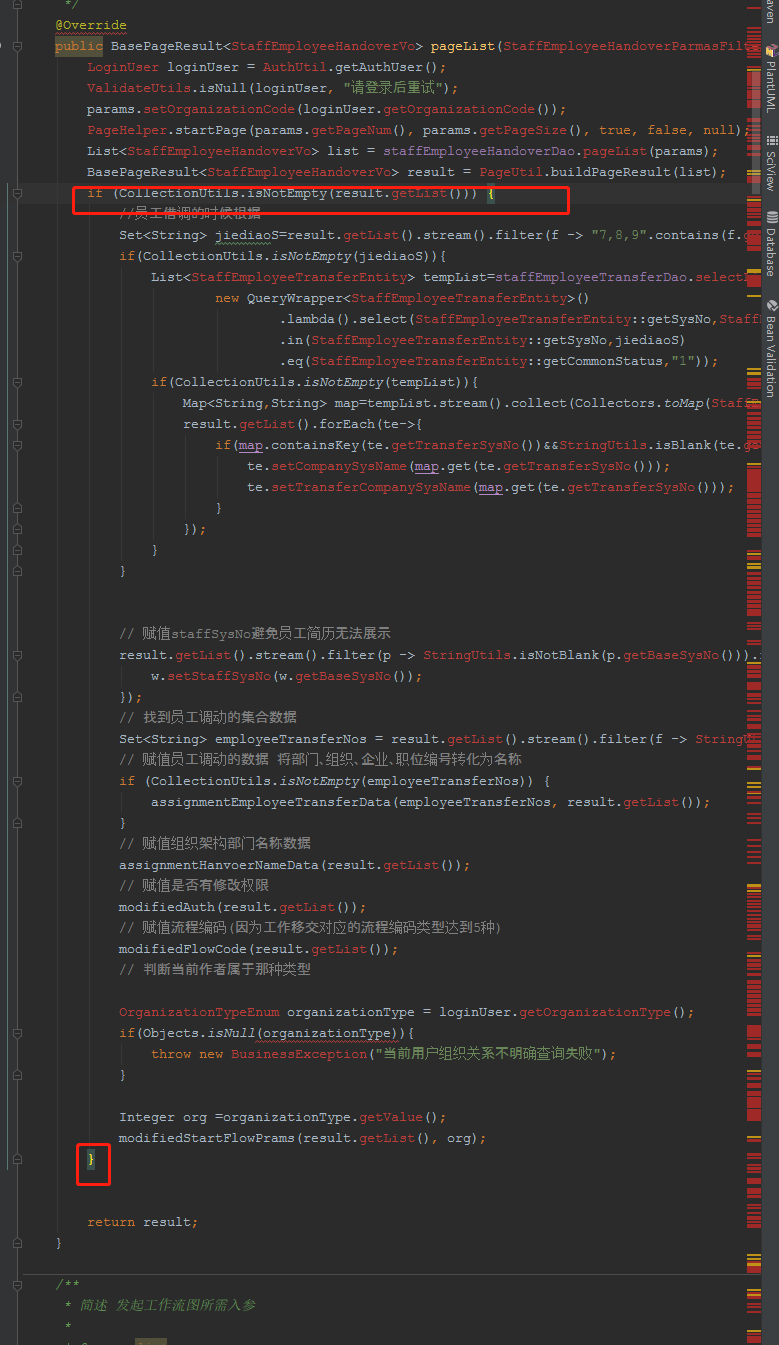This screenshot has height=1345, width=779.
Task: Collapse the 'result.getList().stream().filter(p' lambda fold
Action: tap(17, 655)
